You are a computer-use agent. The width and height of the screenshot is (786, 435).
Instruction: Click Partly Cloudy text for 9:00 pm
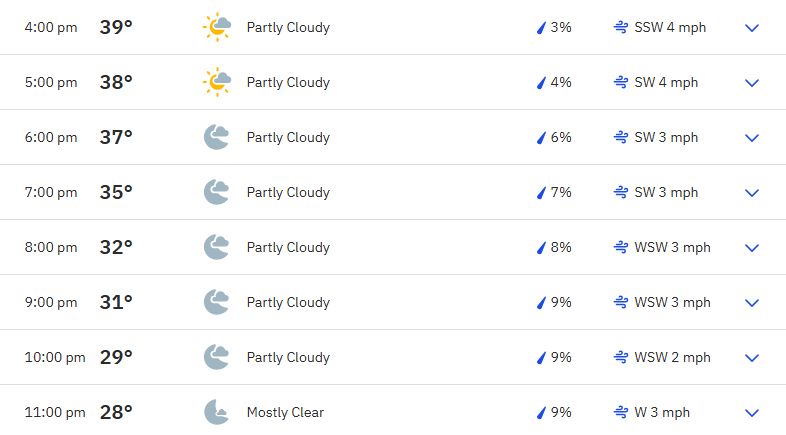[288, 303]
